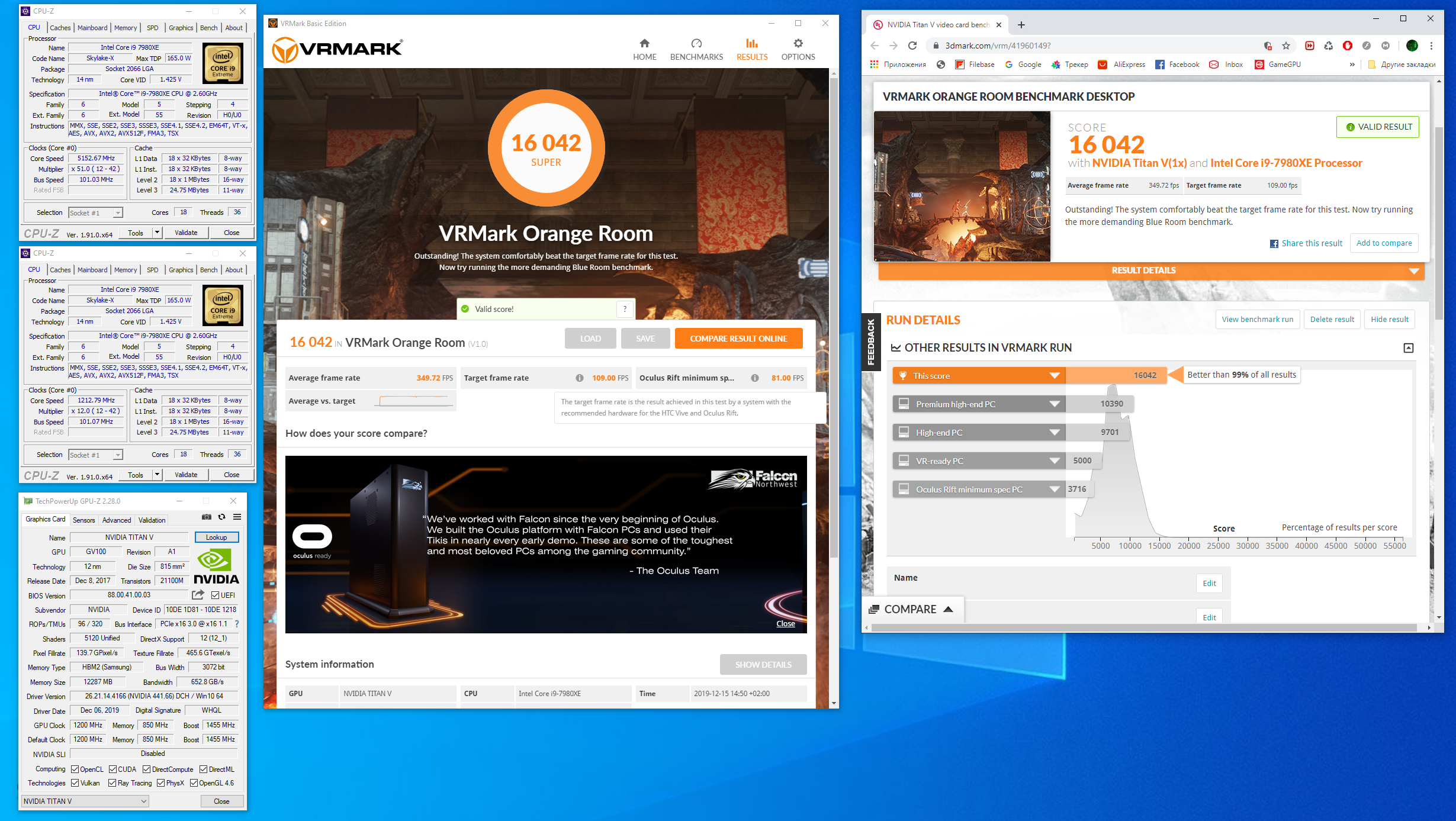This screenshot has width=1456, height=821.
Task: Open a new Chrome tab
Action: point(1021,25)
